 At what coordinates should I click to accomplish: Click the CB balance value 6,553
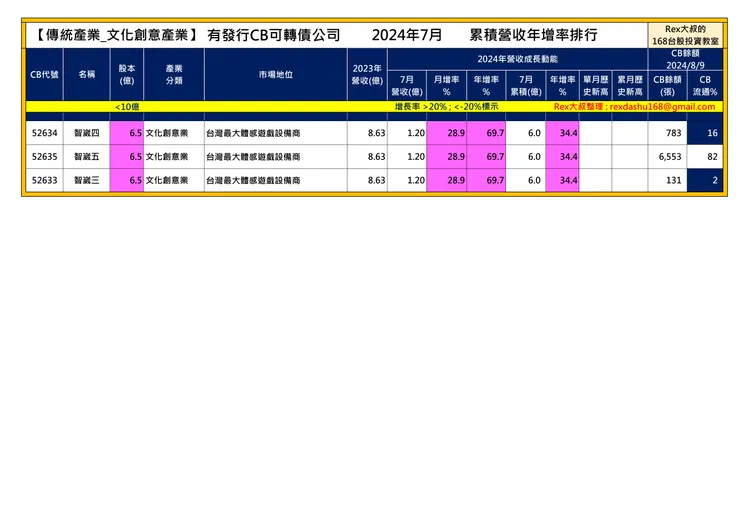tap(667, 157)
